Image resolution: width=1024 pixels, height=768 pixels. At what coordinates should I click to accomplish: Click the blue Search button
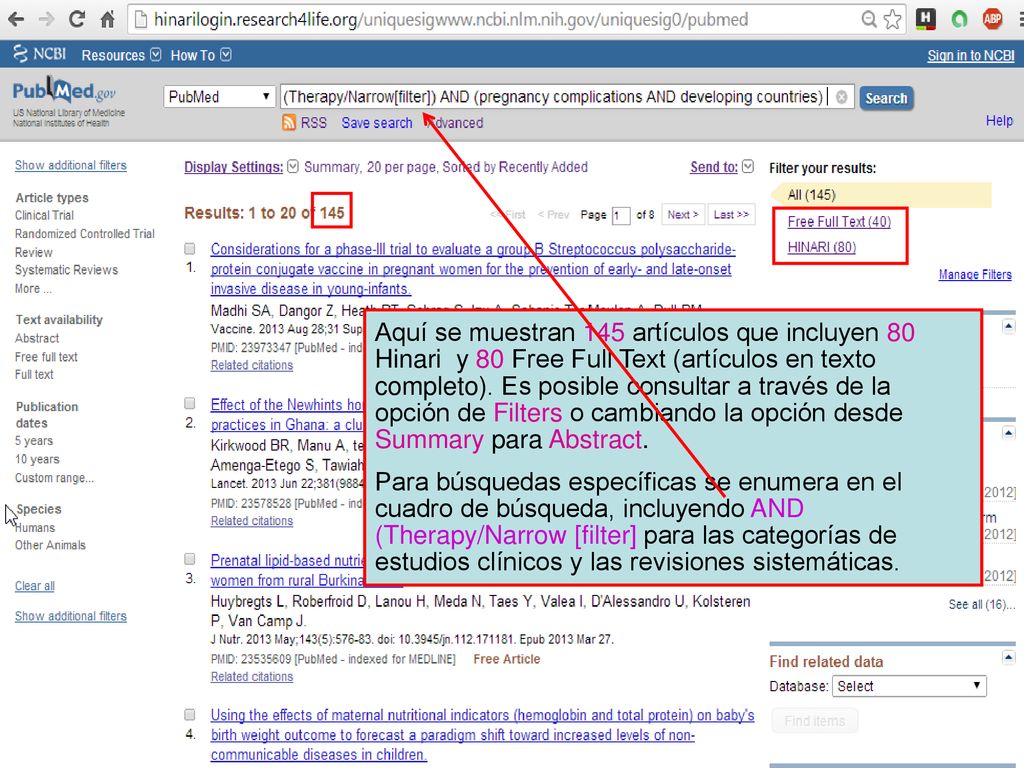886,98
